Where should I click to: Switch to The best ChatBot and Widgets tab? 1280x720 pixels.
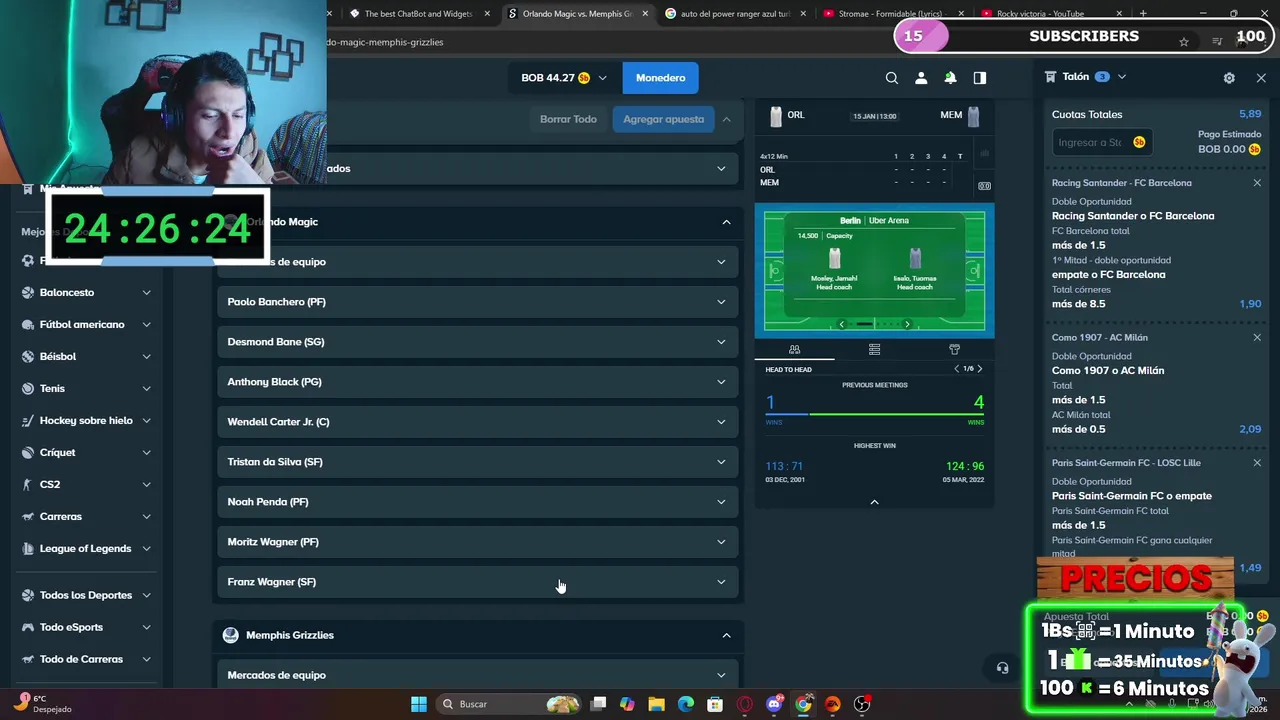click(418, 14)
